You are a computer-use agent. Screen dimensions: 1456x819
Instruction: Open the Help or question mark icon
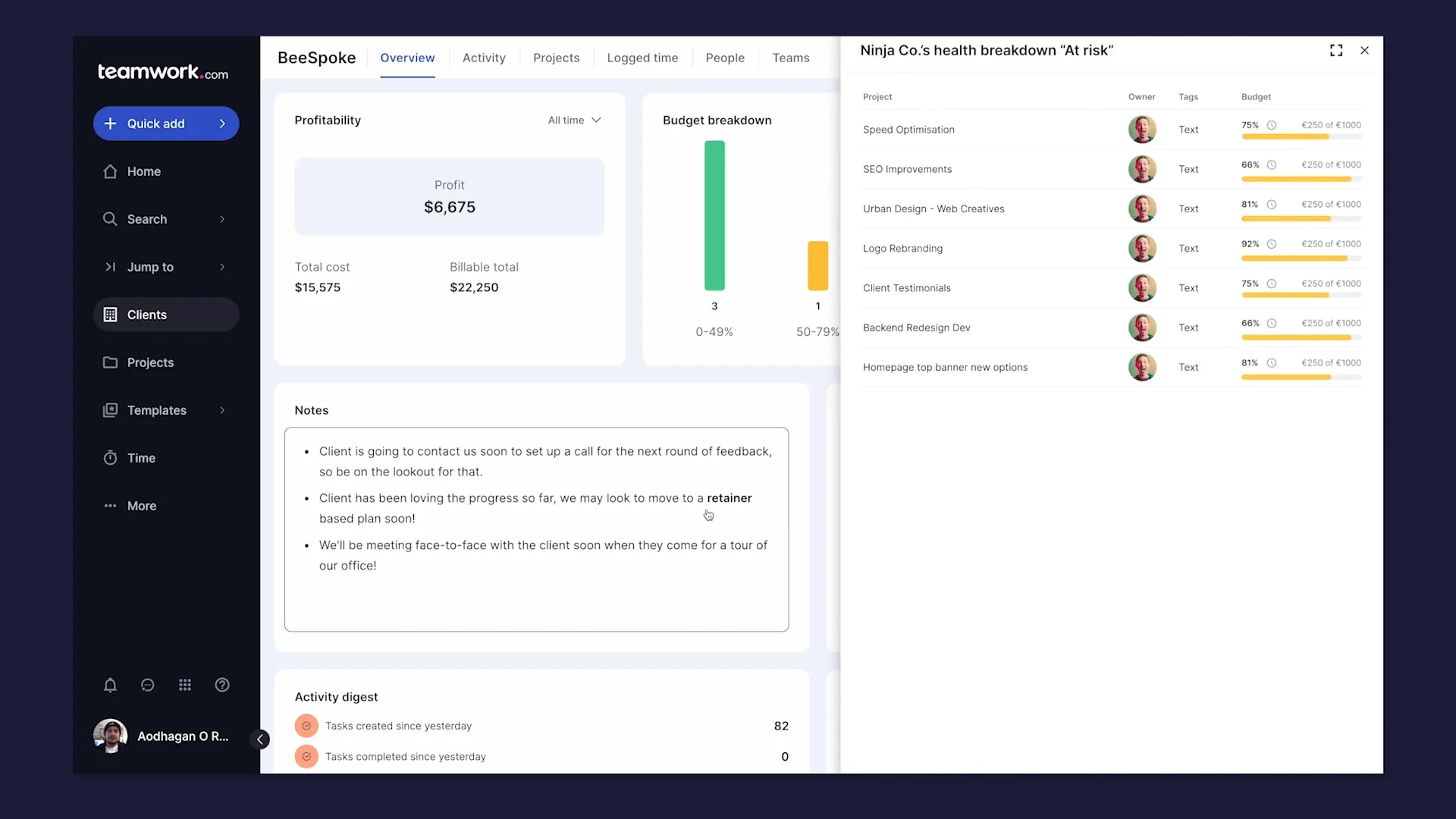pos(222,685)
